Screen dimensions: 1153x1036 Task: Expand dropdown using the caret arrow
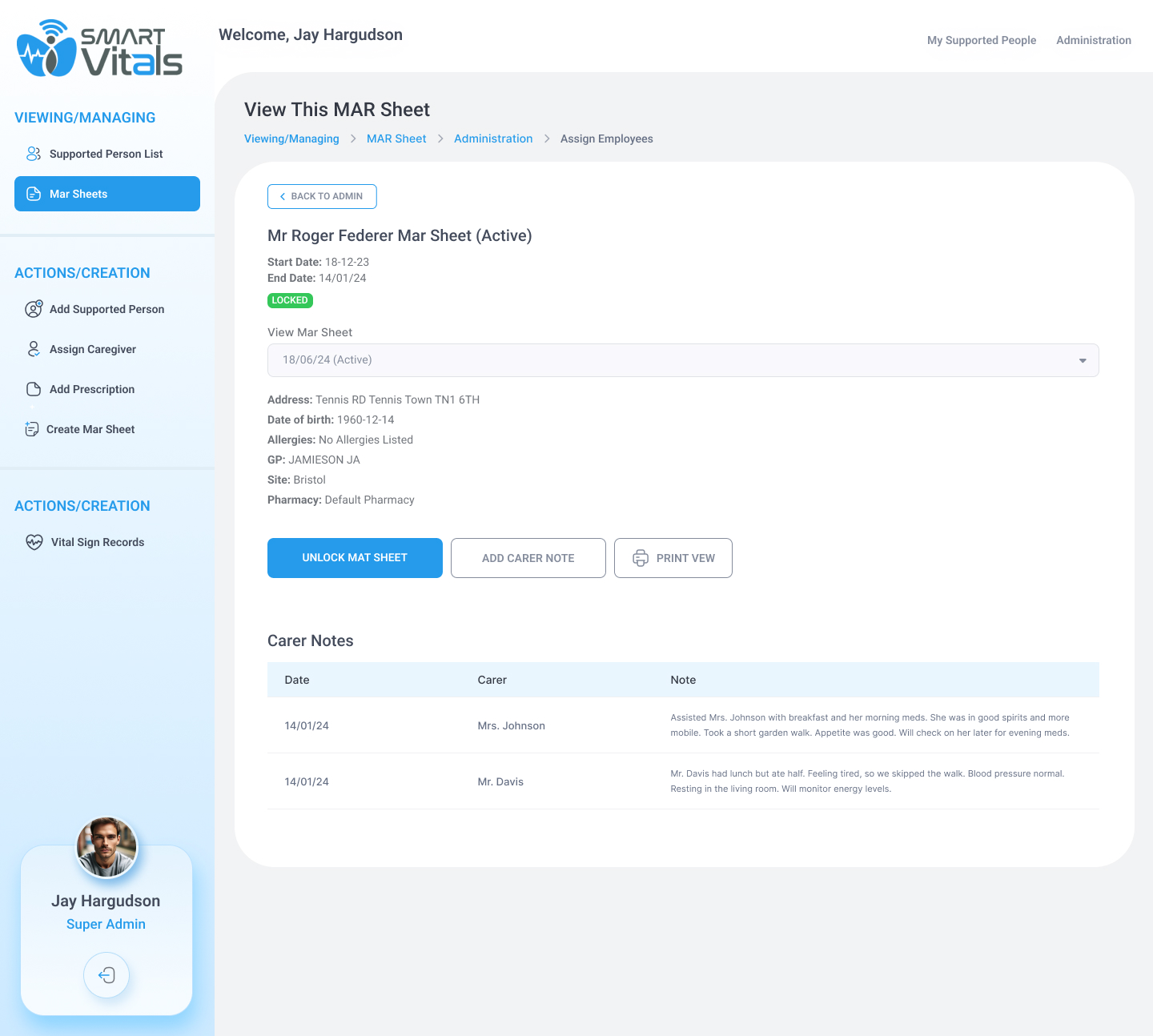[1083, 360]
